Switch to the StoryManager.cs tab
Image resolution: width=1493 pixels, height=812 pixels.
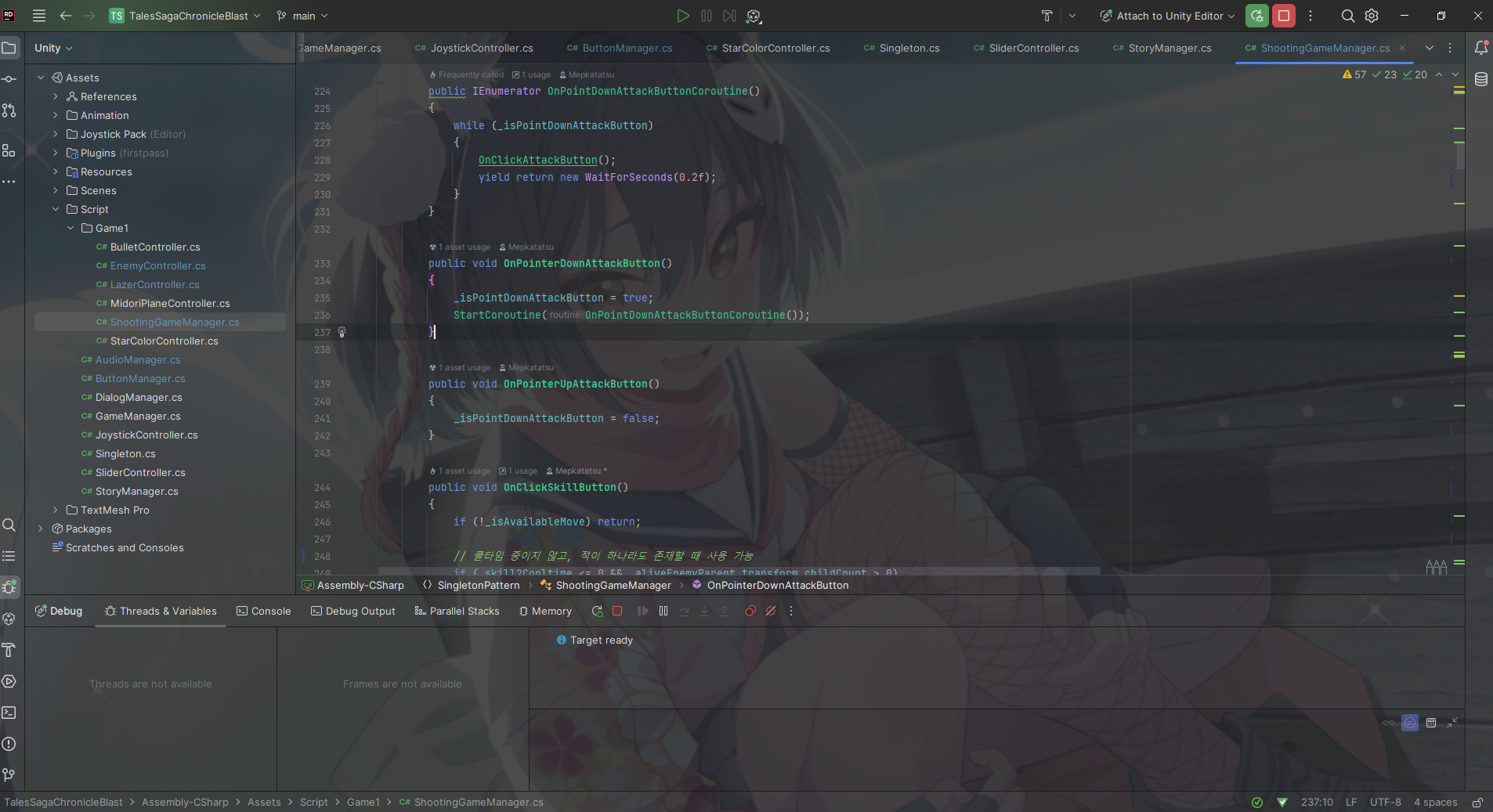1162,48
